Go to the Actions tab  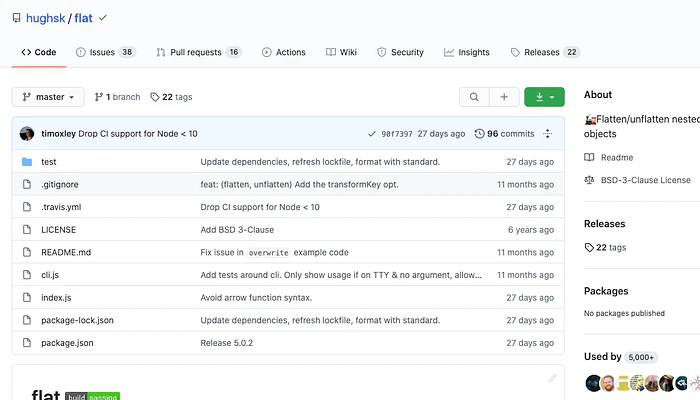click(283, 52)
